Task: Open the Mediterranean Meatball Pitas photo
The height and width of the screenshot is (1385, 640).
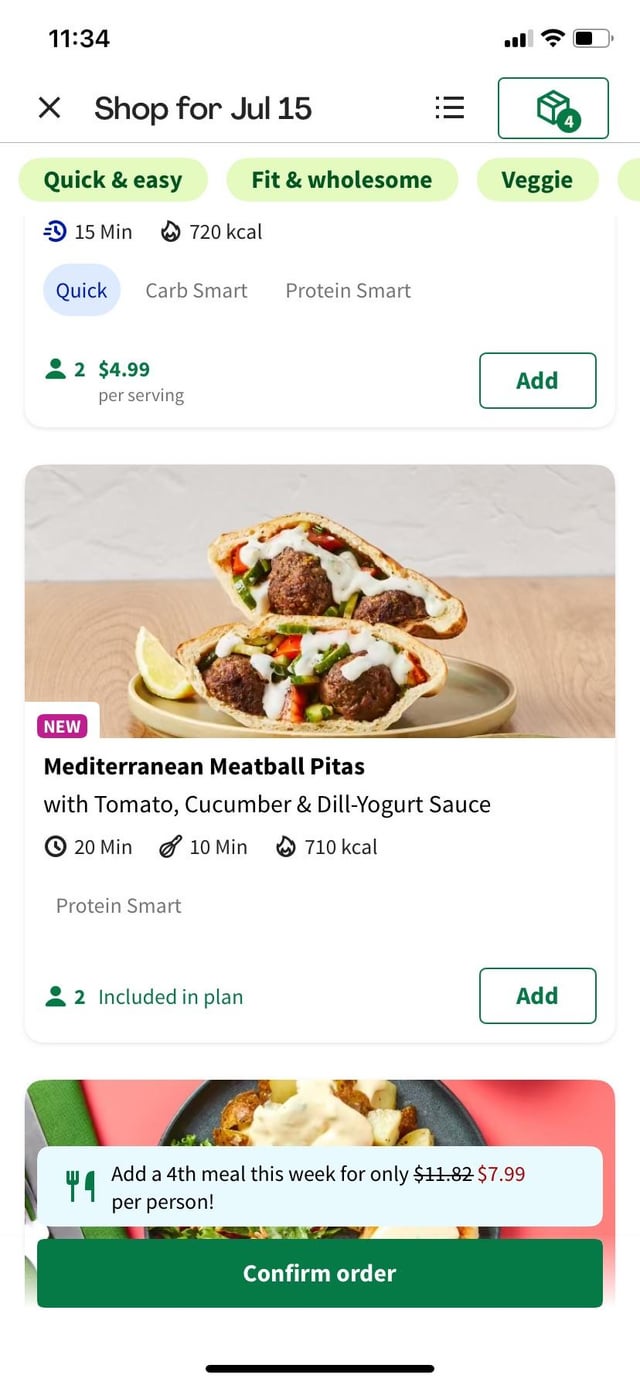Action: pos(320,601)
